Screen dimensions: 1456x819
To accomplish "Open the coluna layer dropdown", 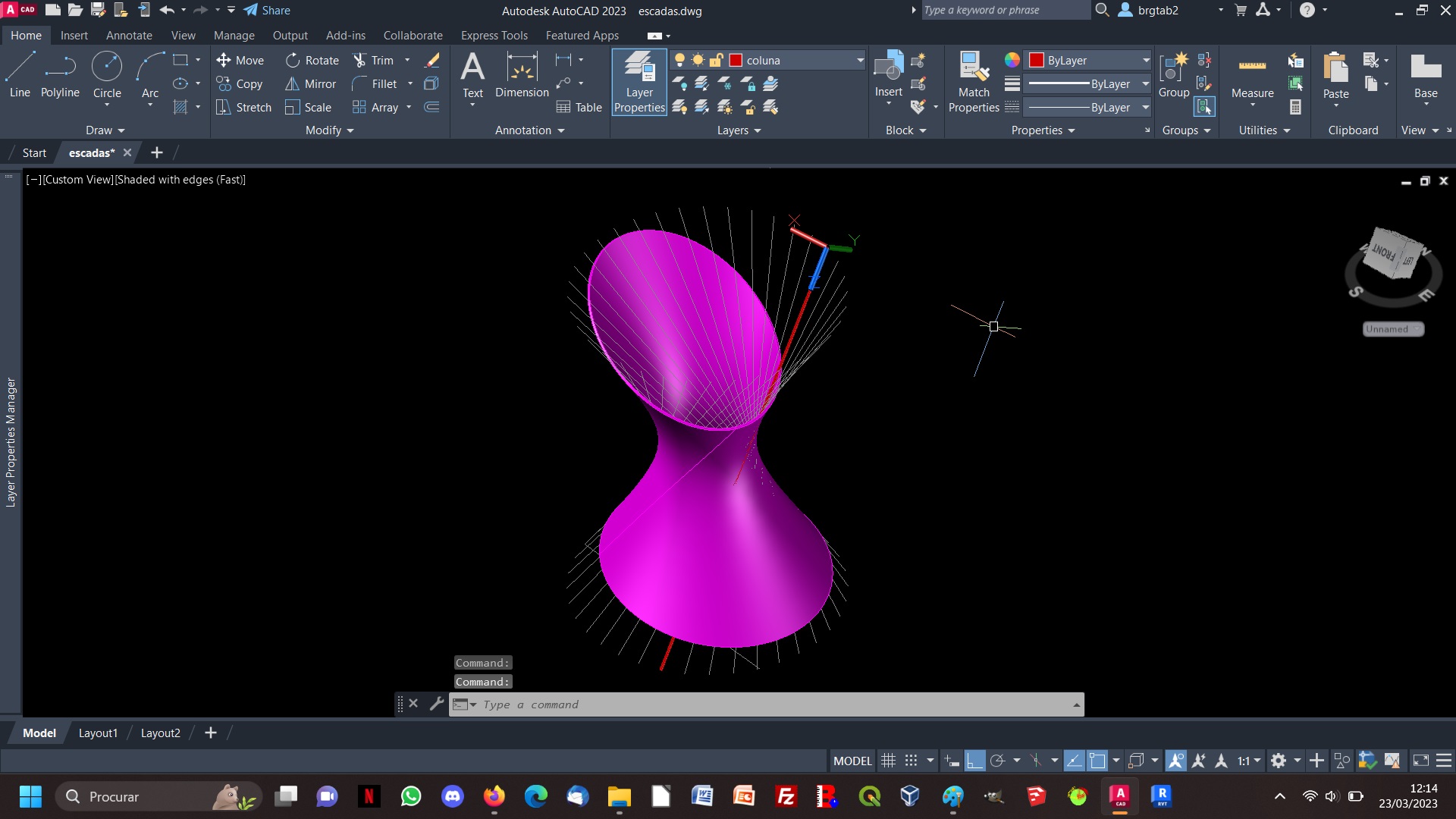I will tap(860, 60).
